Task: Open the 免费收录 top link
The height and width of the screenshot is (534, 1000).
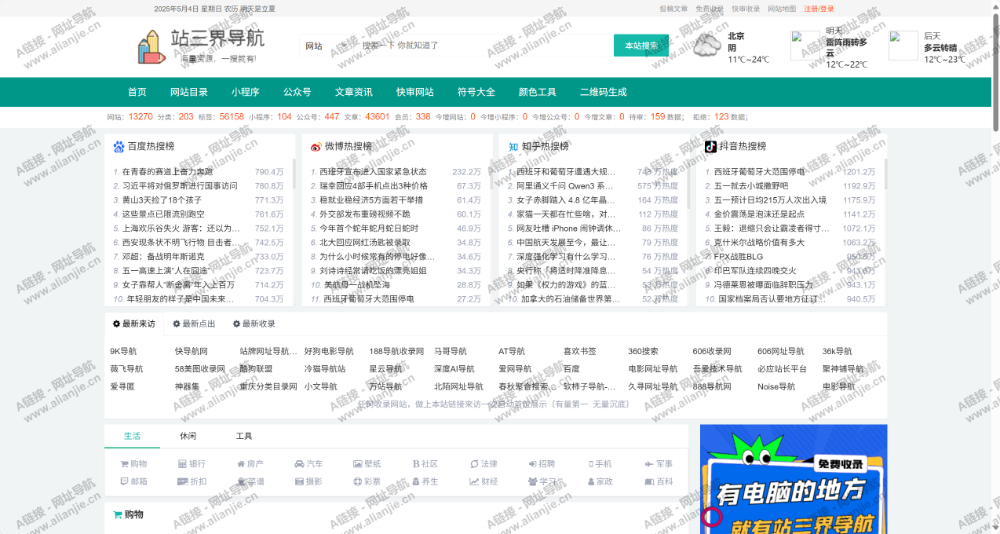Action: 710,9
